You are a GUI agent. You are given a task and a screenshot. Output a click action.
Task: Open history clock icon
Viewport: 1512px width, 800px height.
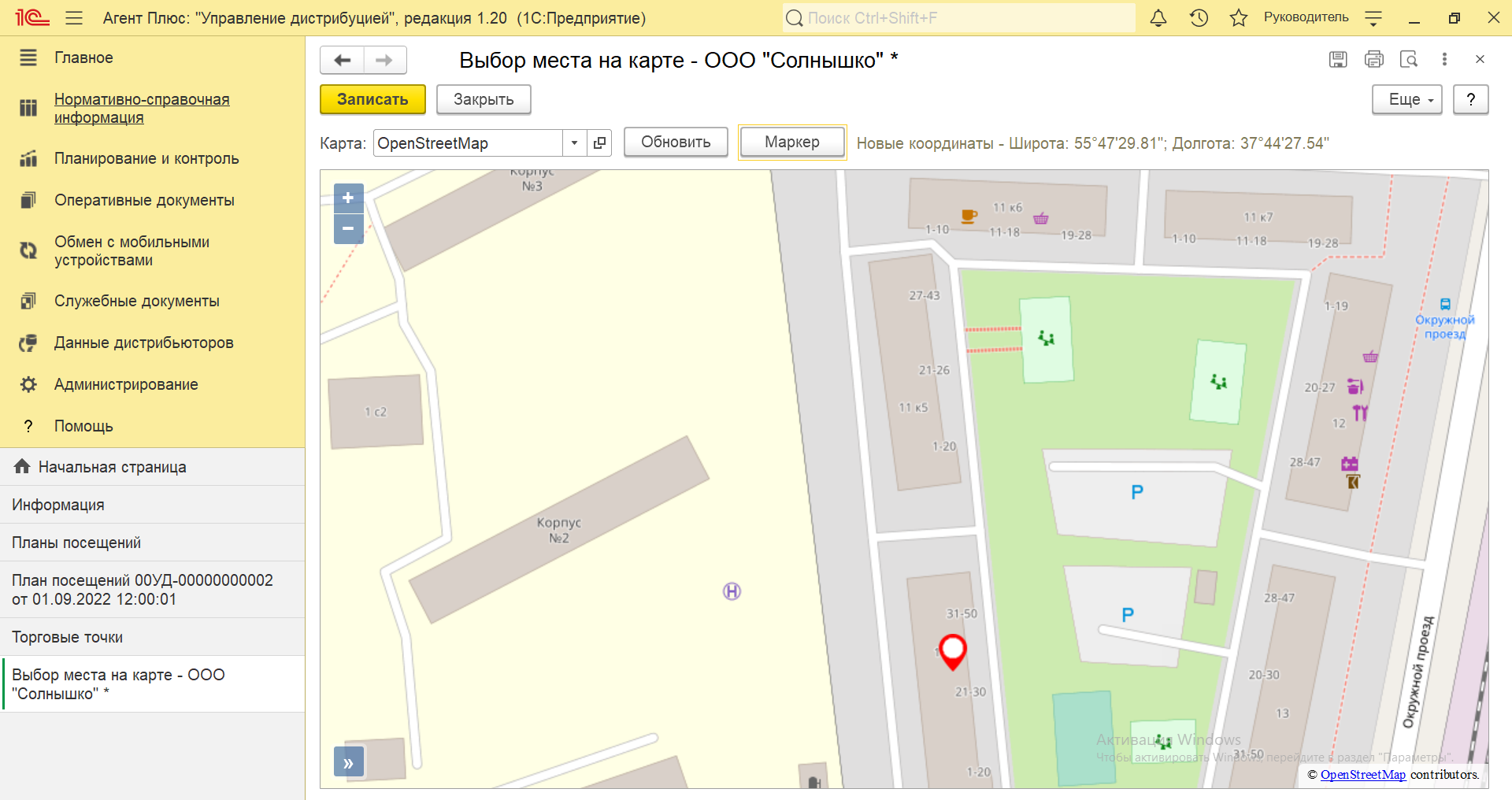point(1199,17)
